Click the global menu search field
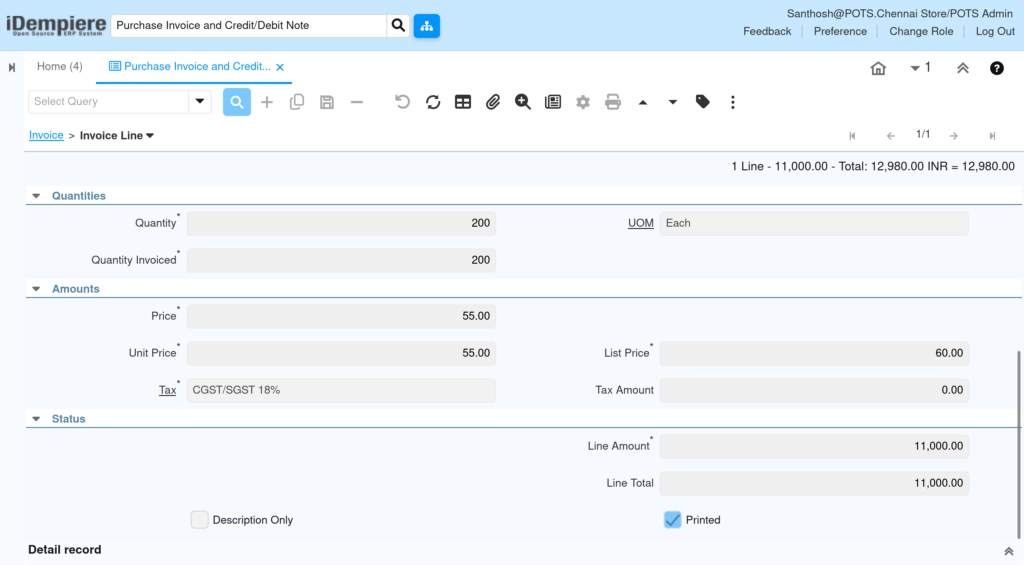The width and height of the screenshot is (1024, 565). pyautogui.click(x=248, y=25)
